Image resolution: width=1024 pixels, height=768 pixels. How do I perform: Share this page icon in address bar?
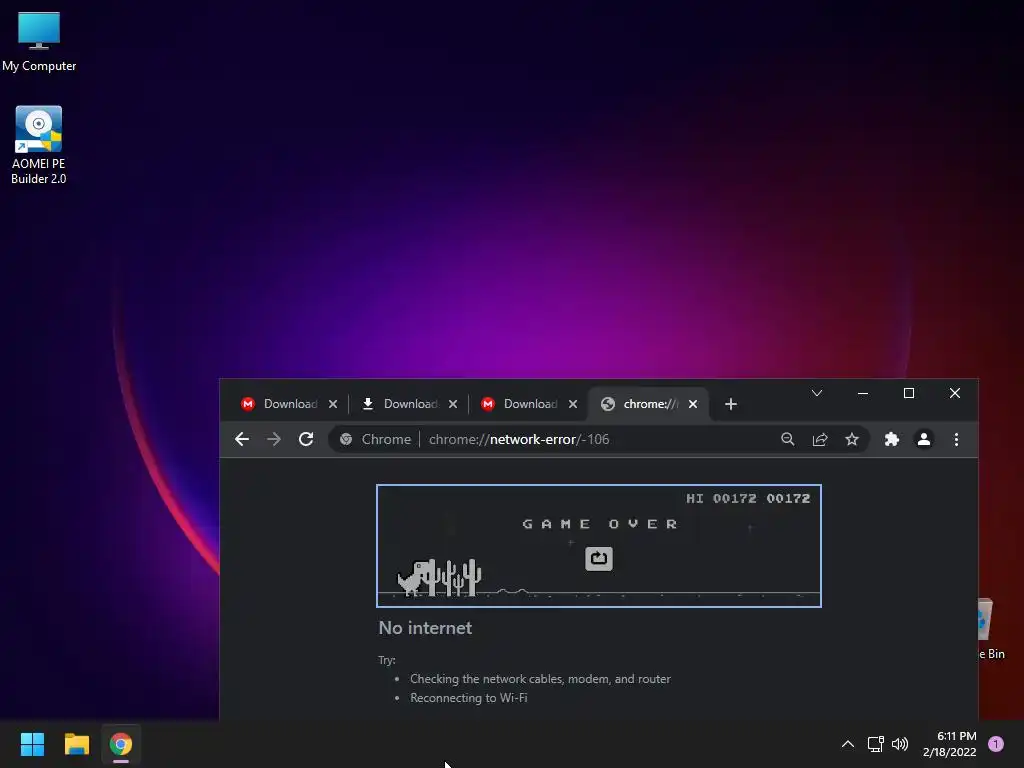[x=820, y=439]
